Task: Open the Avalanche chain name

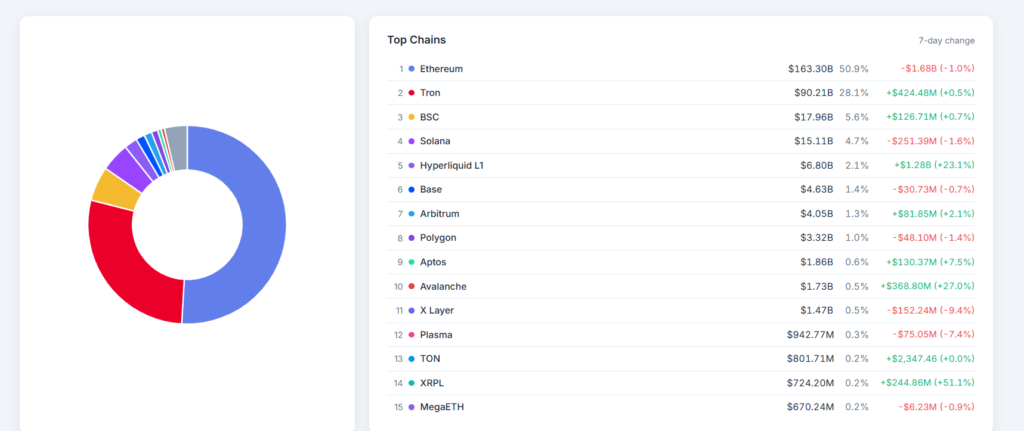Action: [x=443, y=286]
